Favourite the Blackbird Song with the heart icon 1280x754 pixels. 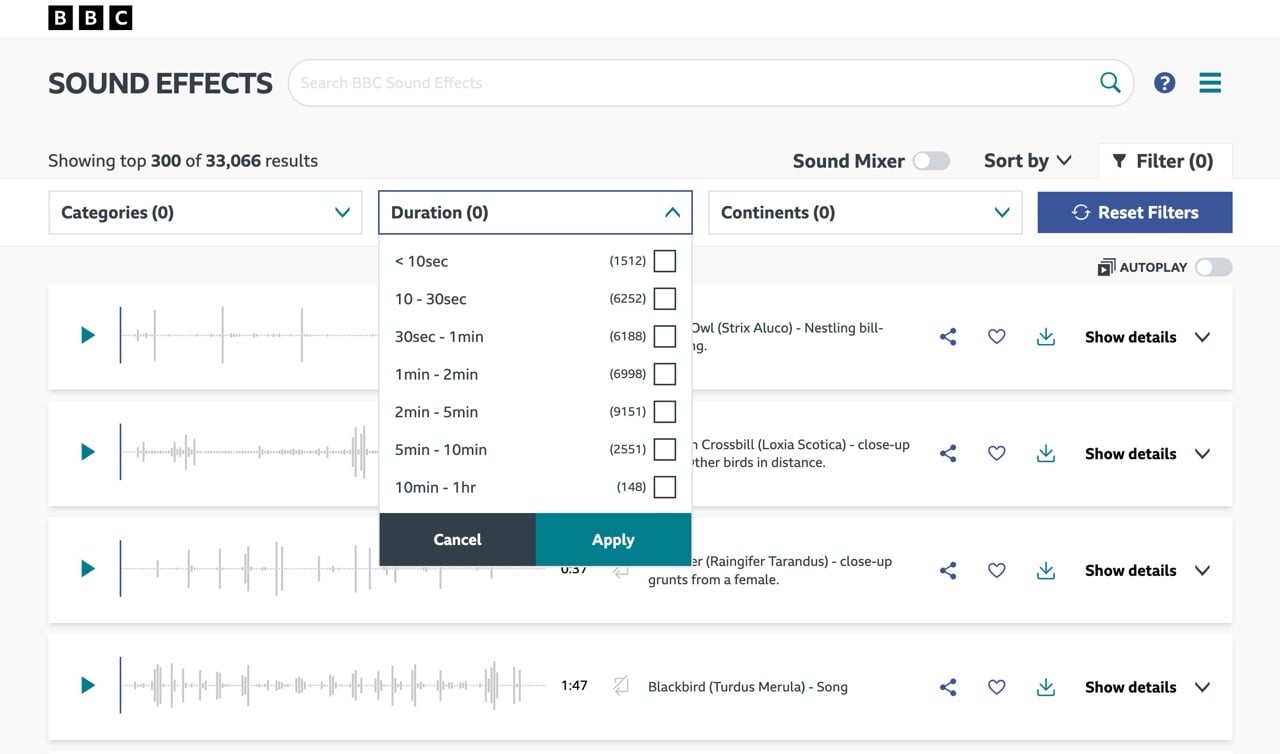coord(996,687)
